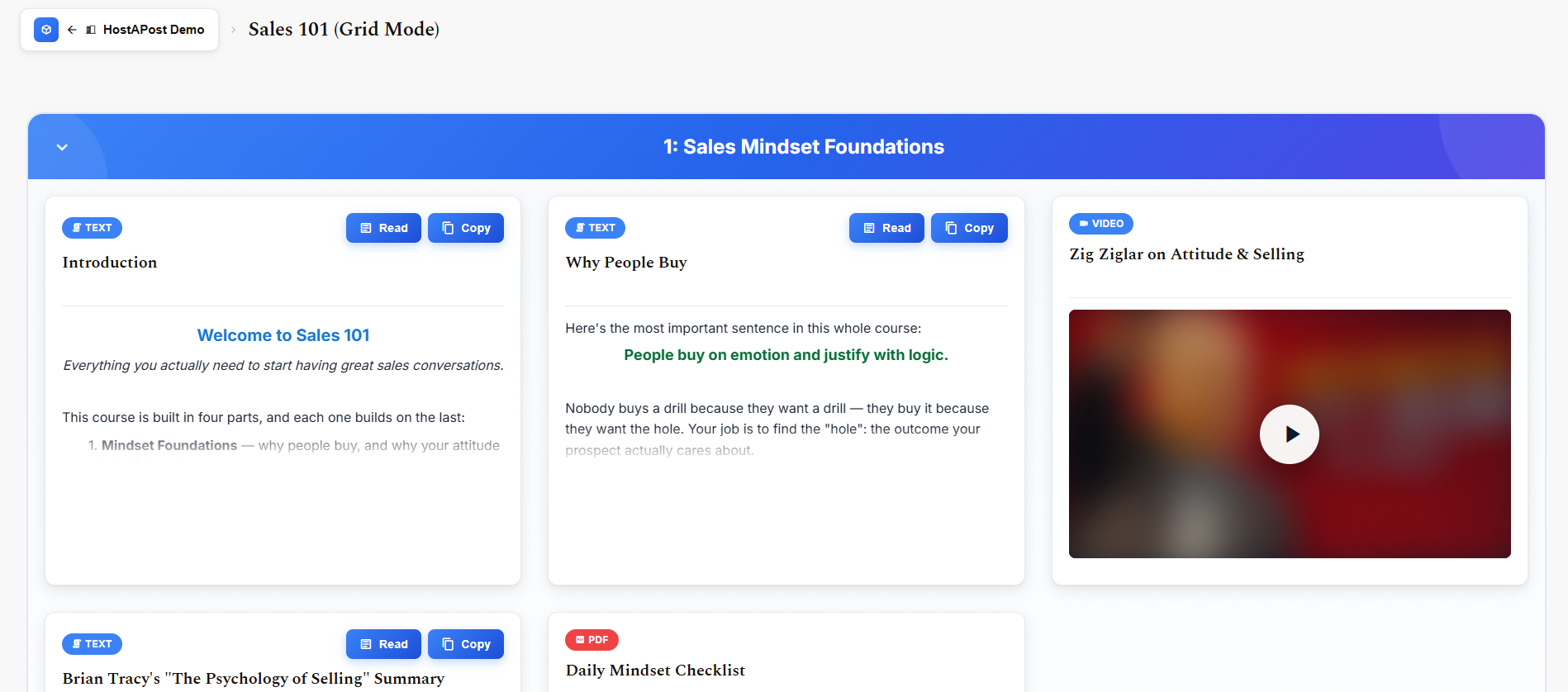Click the Mindset Foundations list item
The image size is (1568, 692).
[x=293, y=446]
